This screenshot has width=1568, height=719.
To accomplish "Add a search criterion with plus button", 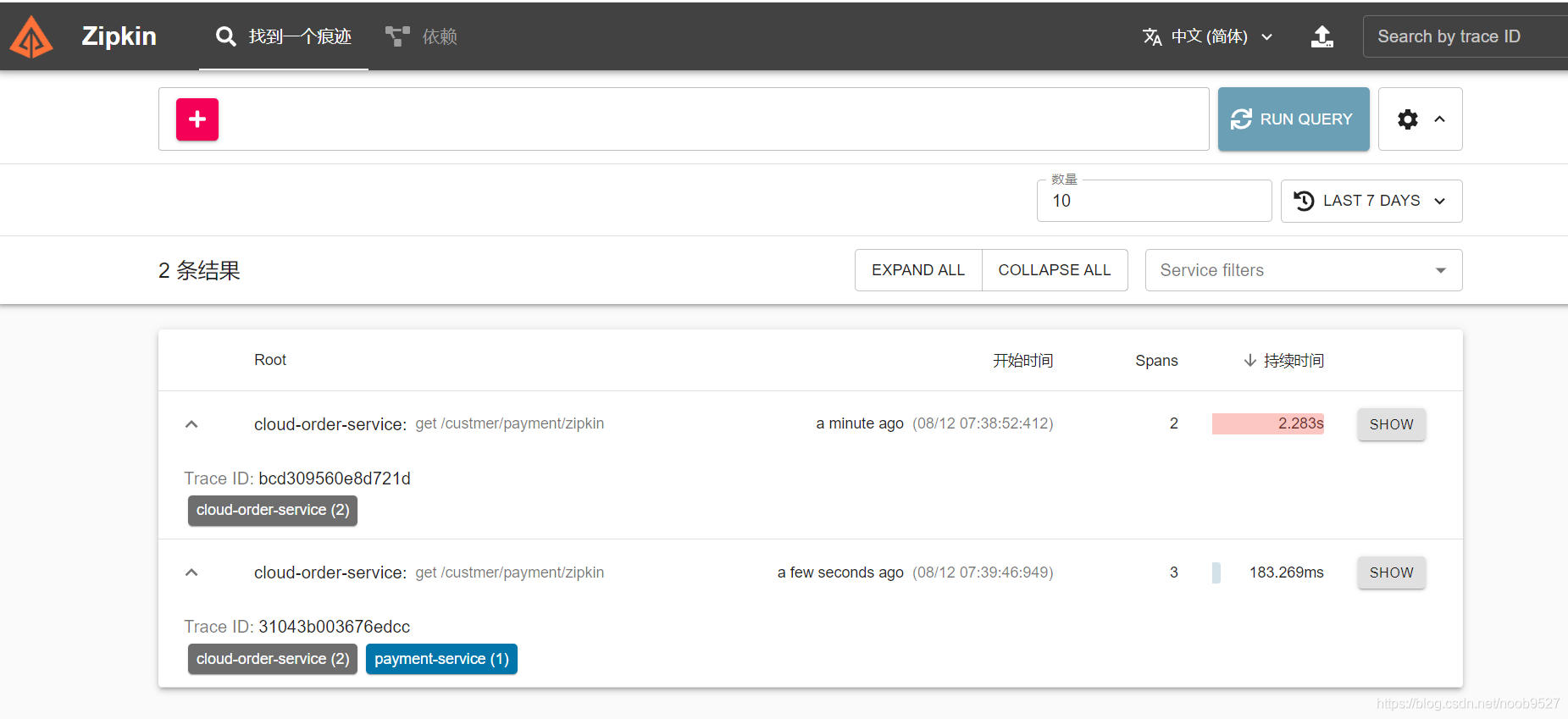I will 197,119.
